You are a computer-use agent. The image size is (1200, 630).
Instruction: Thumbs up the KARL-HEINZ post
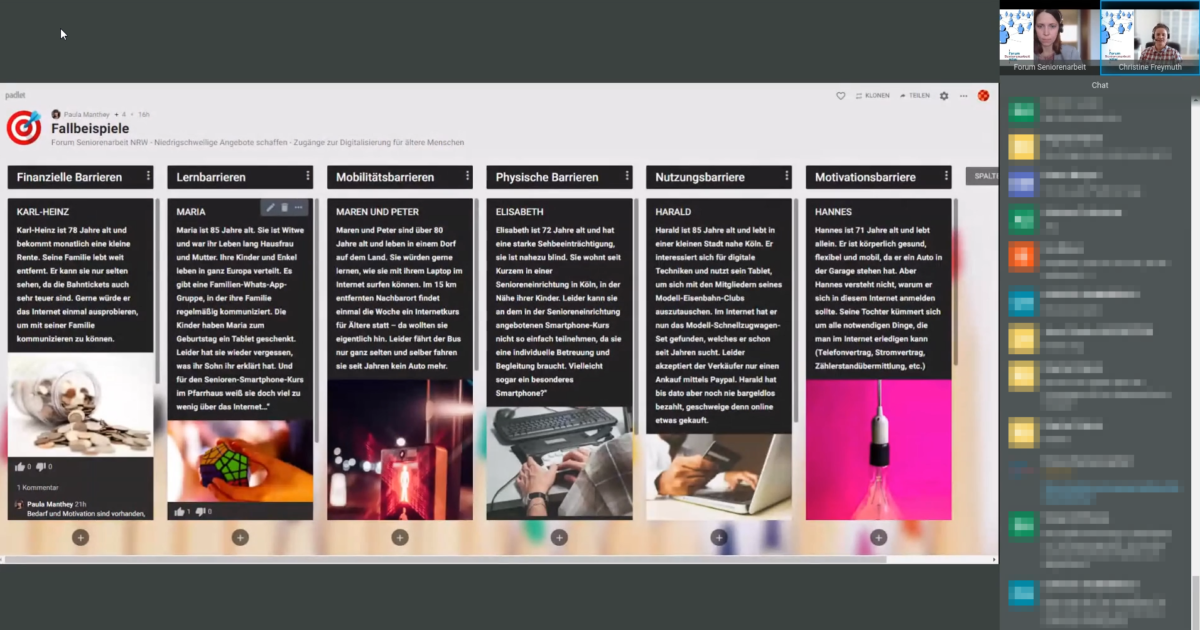[20, 467]
